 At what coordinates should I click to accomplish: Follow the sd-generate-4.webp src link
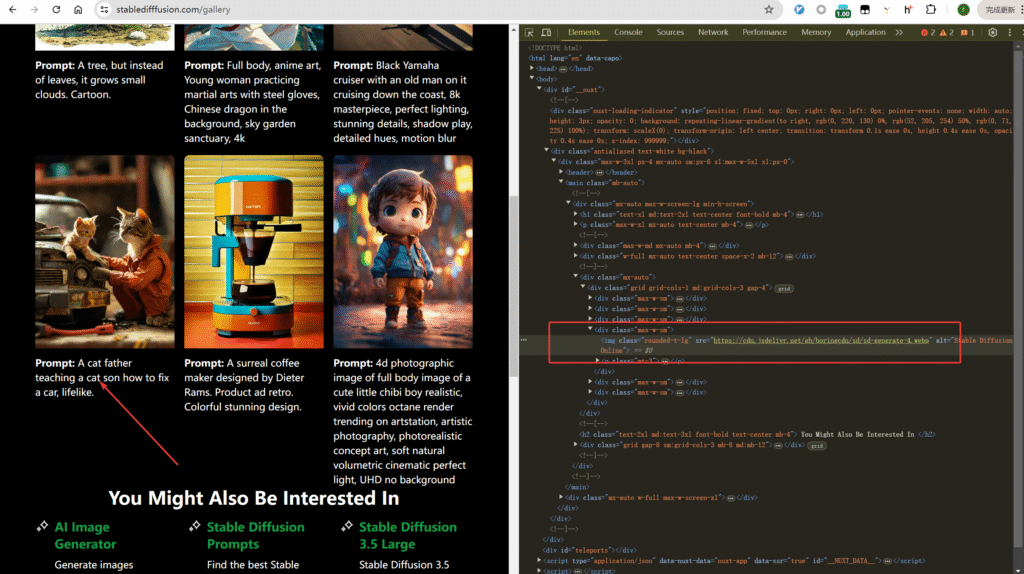782,340
